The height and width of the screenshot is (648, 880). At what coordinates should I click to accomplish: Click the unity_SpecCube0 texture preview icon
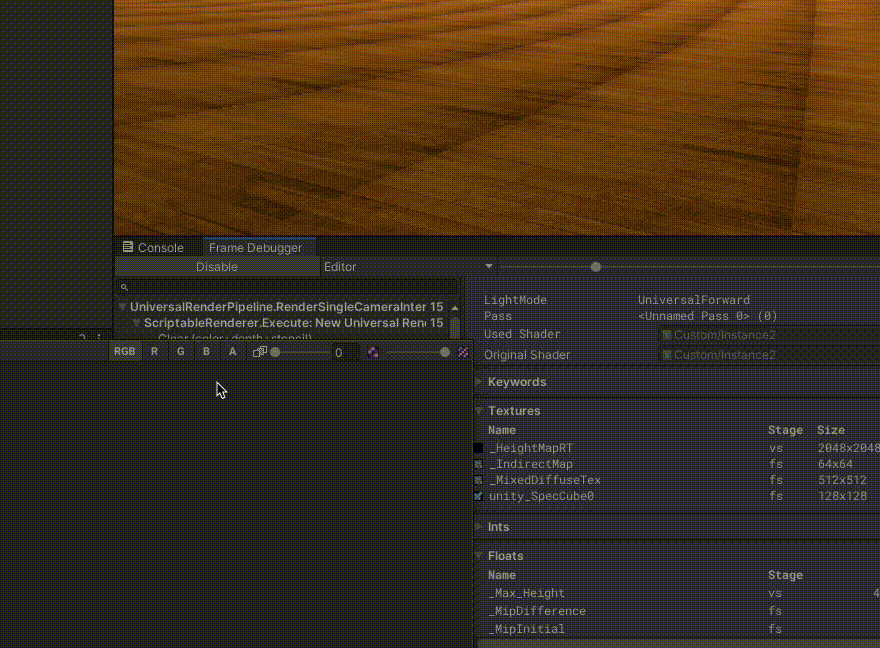point(477,496)
